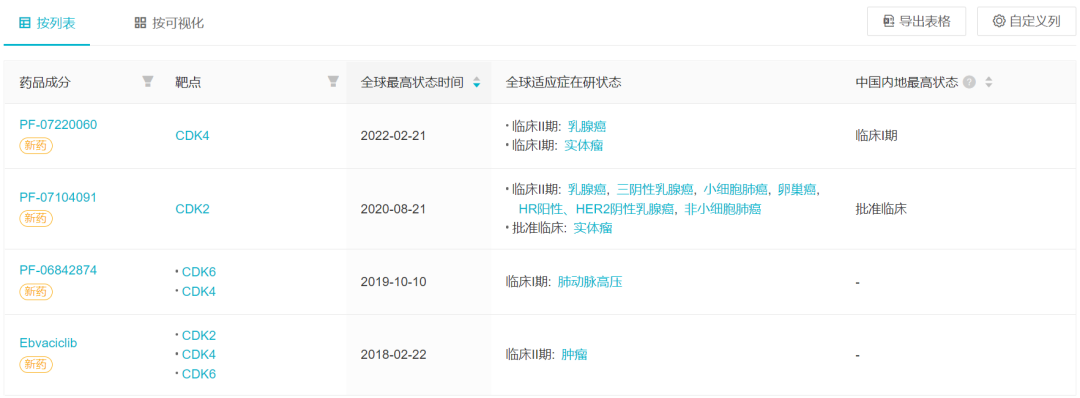Open the CDK2 target in PF-07104091 row
The width and height of the screenshot is (1080, 398).
point(192,209)
